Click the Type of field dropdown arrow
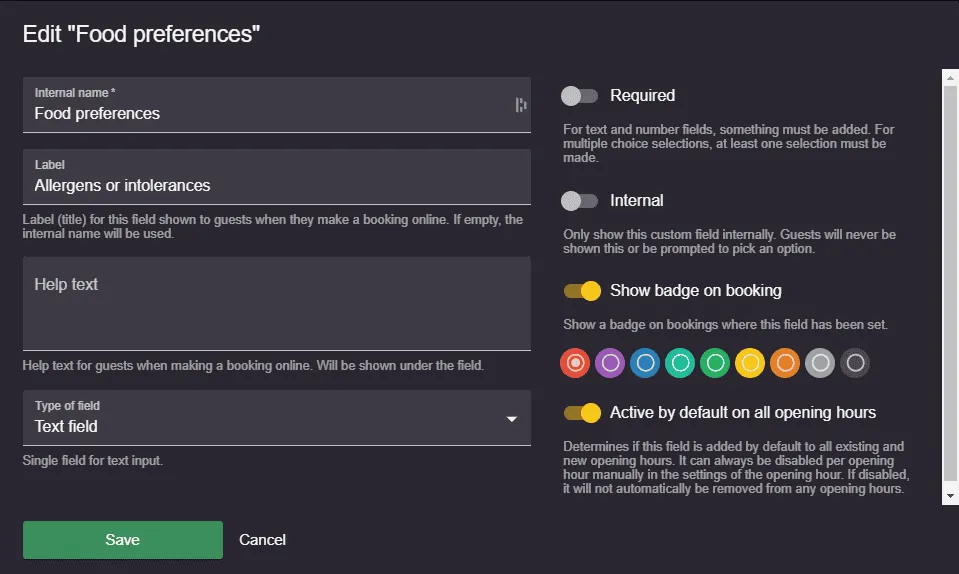 click(x=512, y=419)
